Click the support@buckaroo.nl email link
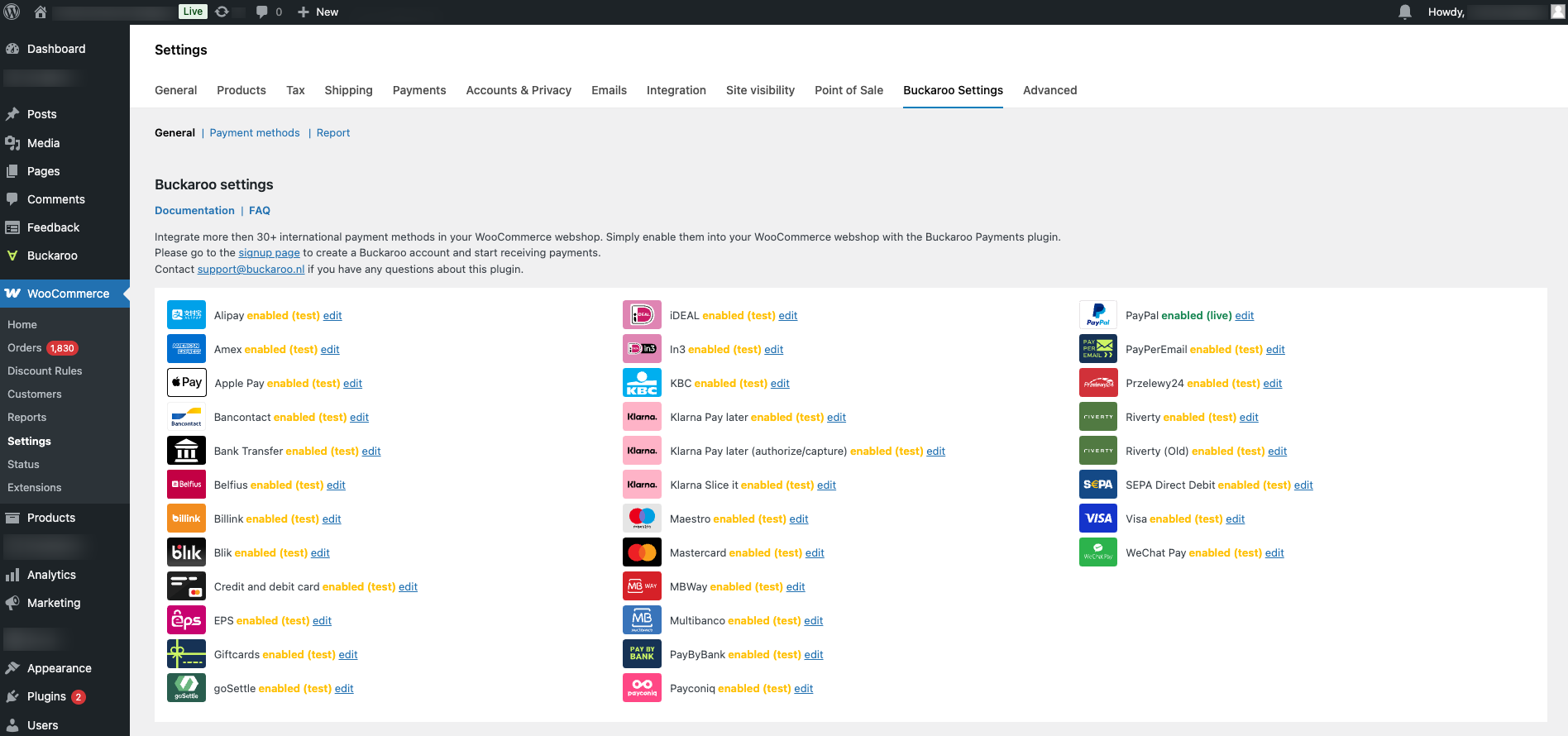 tap(251, 270)
